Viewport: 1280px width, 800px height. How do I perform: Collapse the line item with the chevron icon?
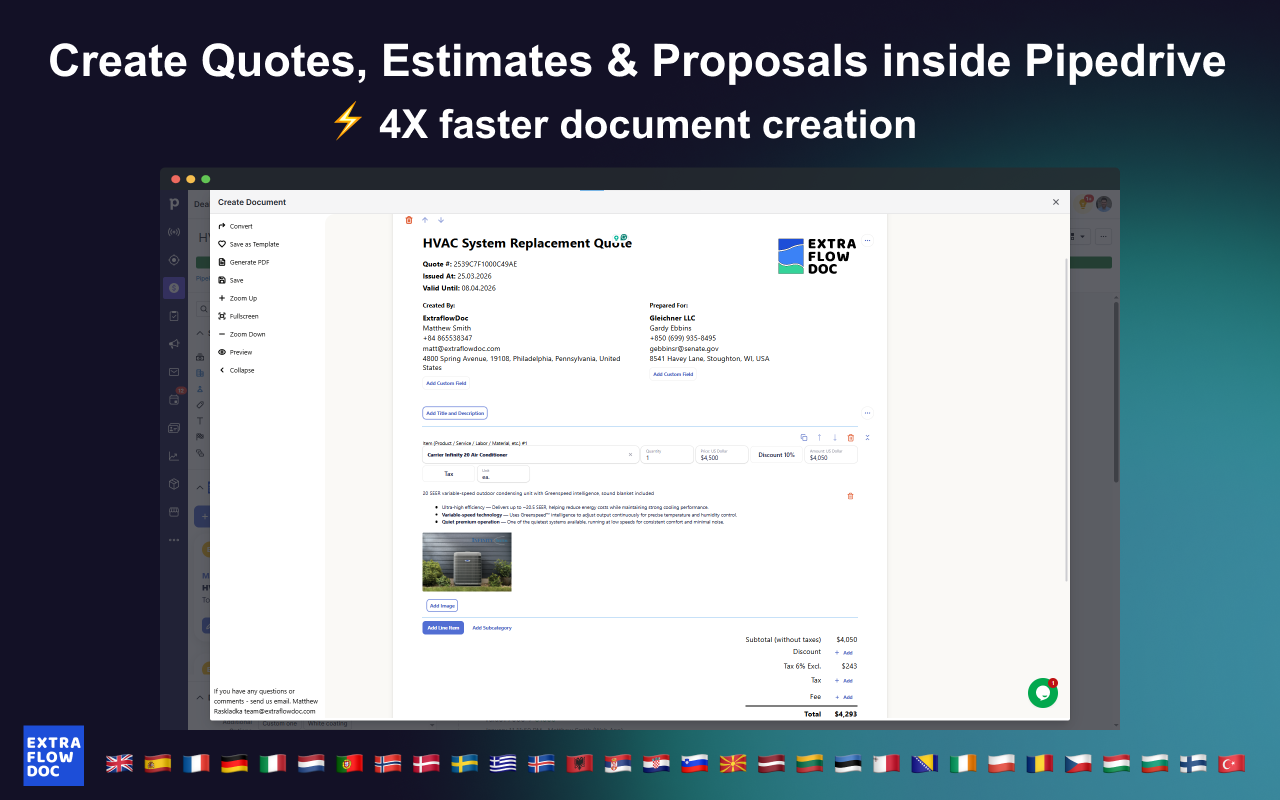(x=867, y=437)
